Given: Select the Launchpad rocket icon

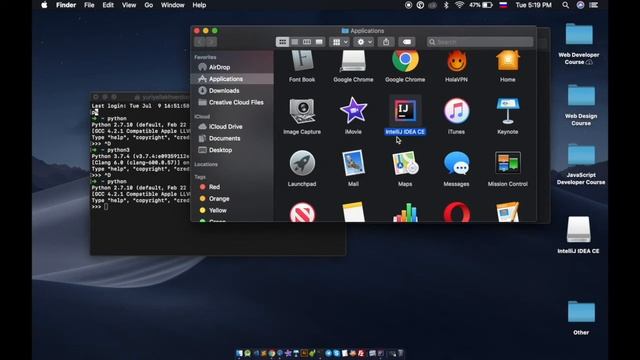Looking at the screenshot, I should 302,163.
